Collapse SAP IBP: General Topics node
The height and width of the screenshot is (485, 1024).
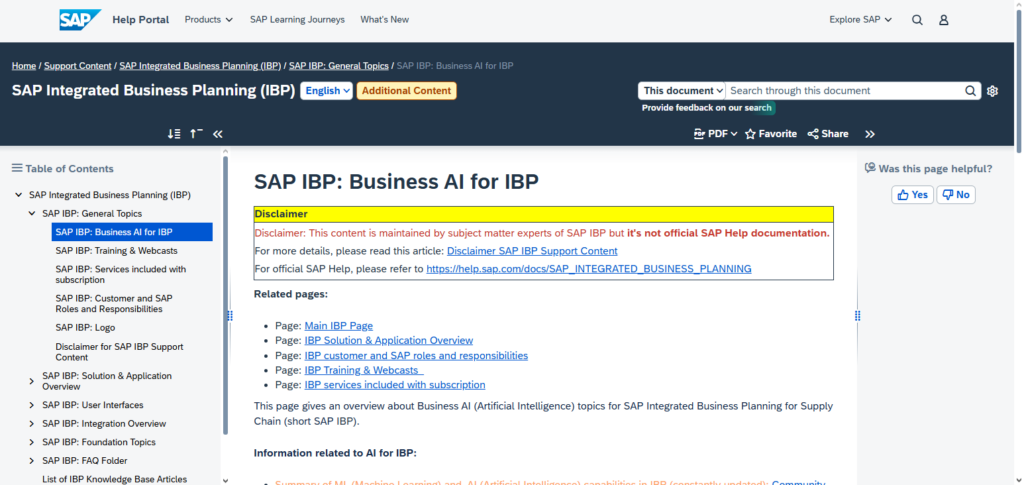tap(31, 213)
